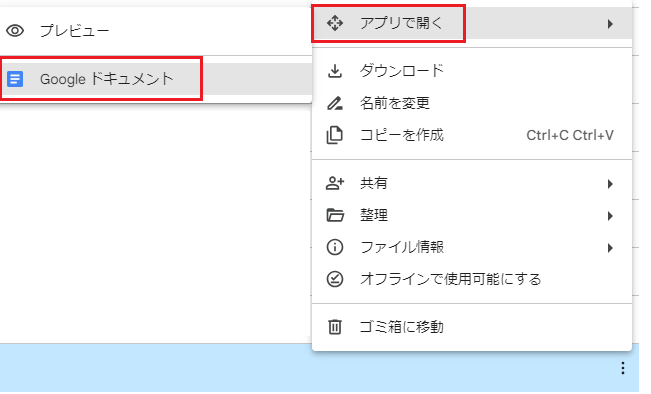Open the 共有 menu entry
Screen dimensions: 651x394
point(472,183)
